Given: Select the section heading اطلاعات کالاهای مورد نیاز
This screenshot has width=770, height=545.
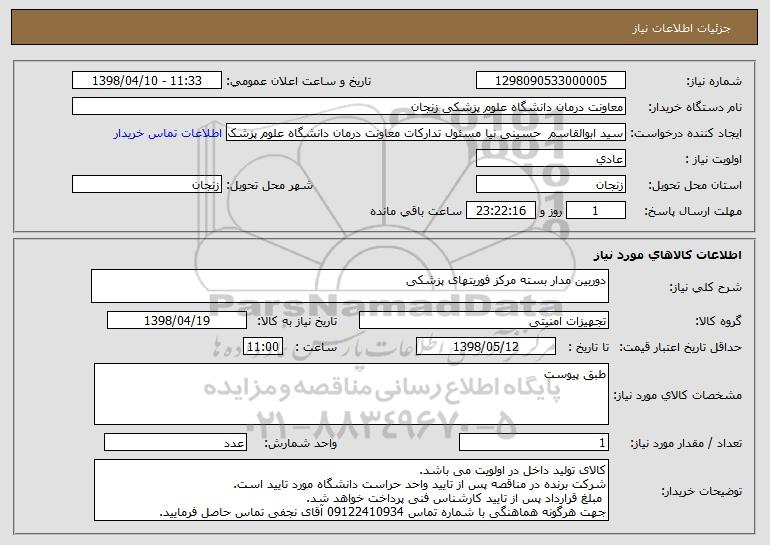Looking at the screenshot, I should point(667,255).
